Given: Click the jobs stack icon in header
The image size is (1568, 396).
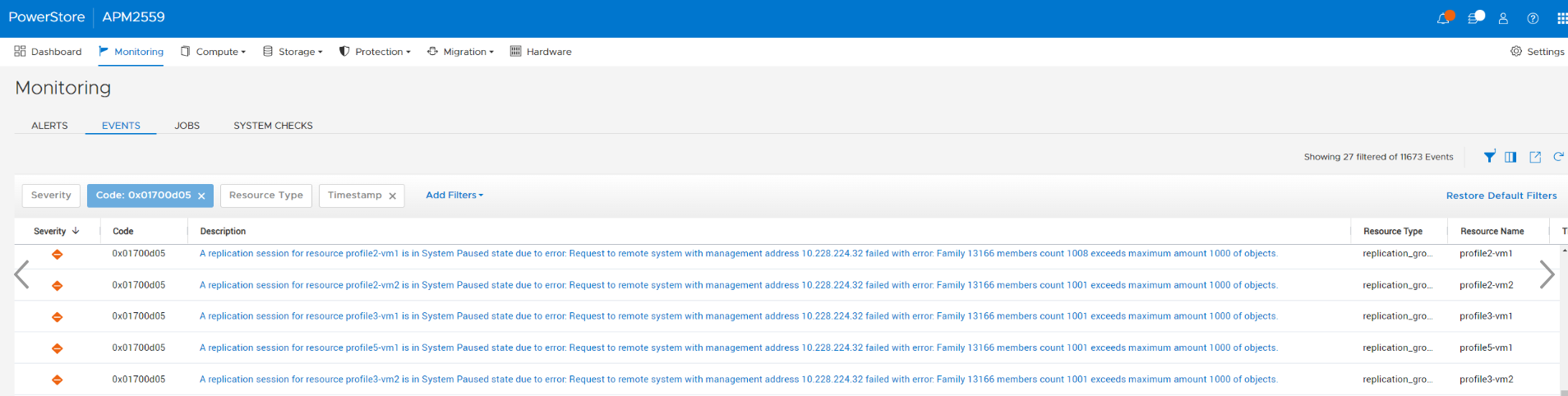Looking at the screenshot, I should (x=1475, y=18).
